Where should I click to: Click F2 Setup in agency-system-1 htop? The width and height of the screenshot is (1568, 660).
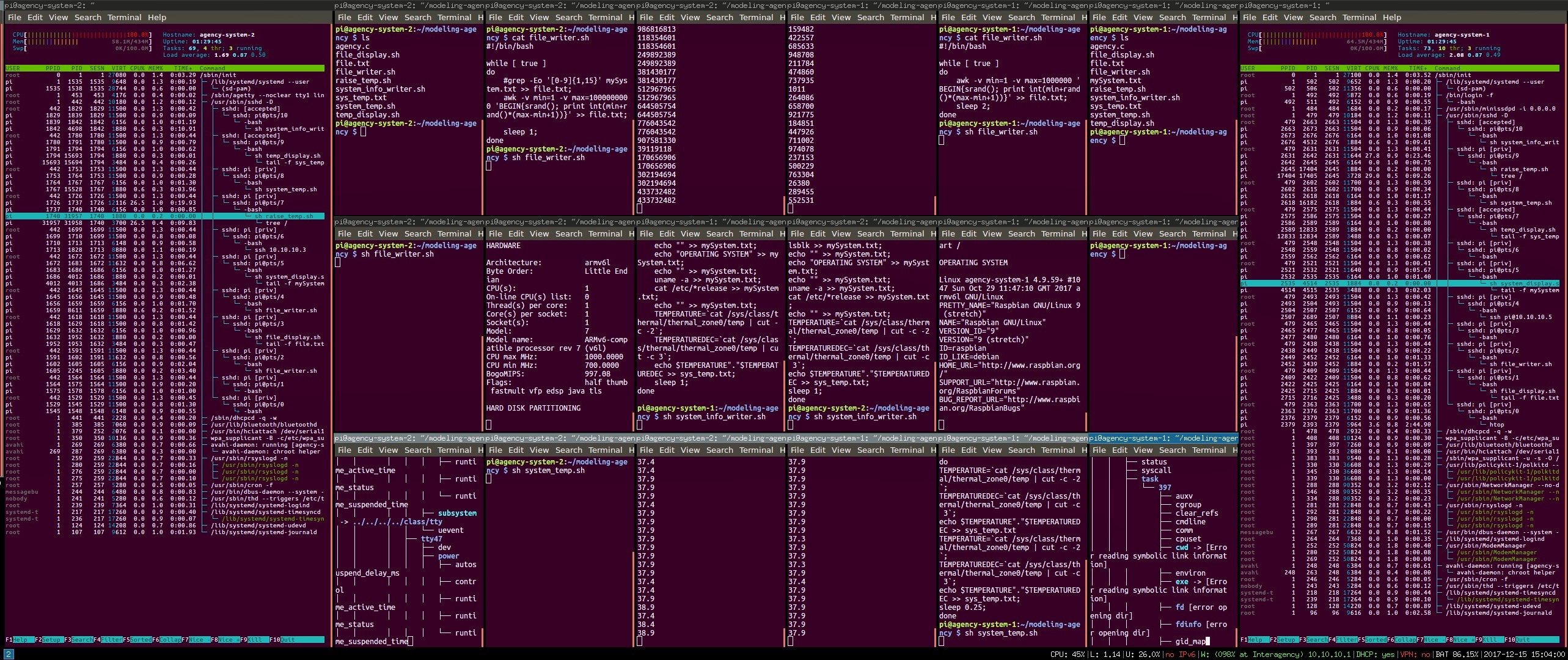click(1284, 640)
